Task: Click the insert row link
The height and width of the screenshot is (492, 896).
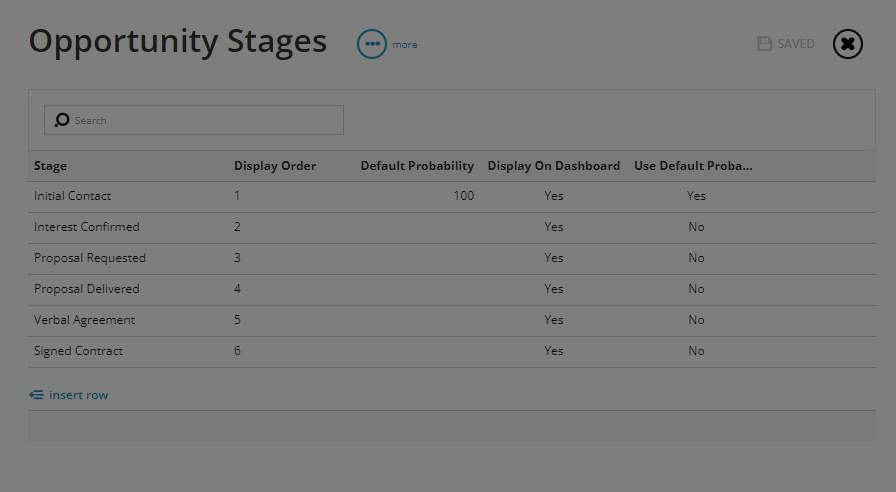Action: click(x=78, y=395)
